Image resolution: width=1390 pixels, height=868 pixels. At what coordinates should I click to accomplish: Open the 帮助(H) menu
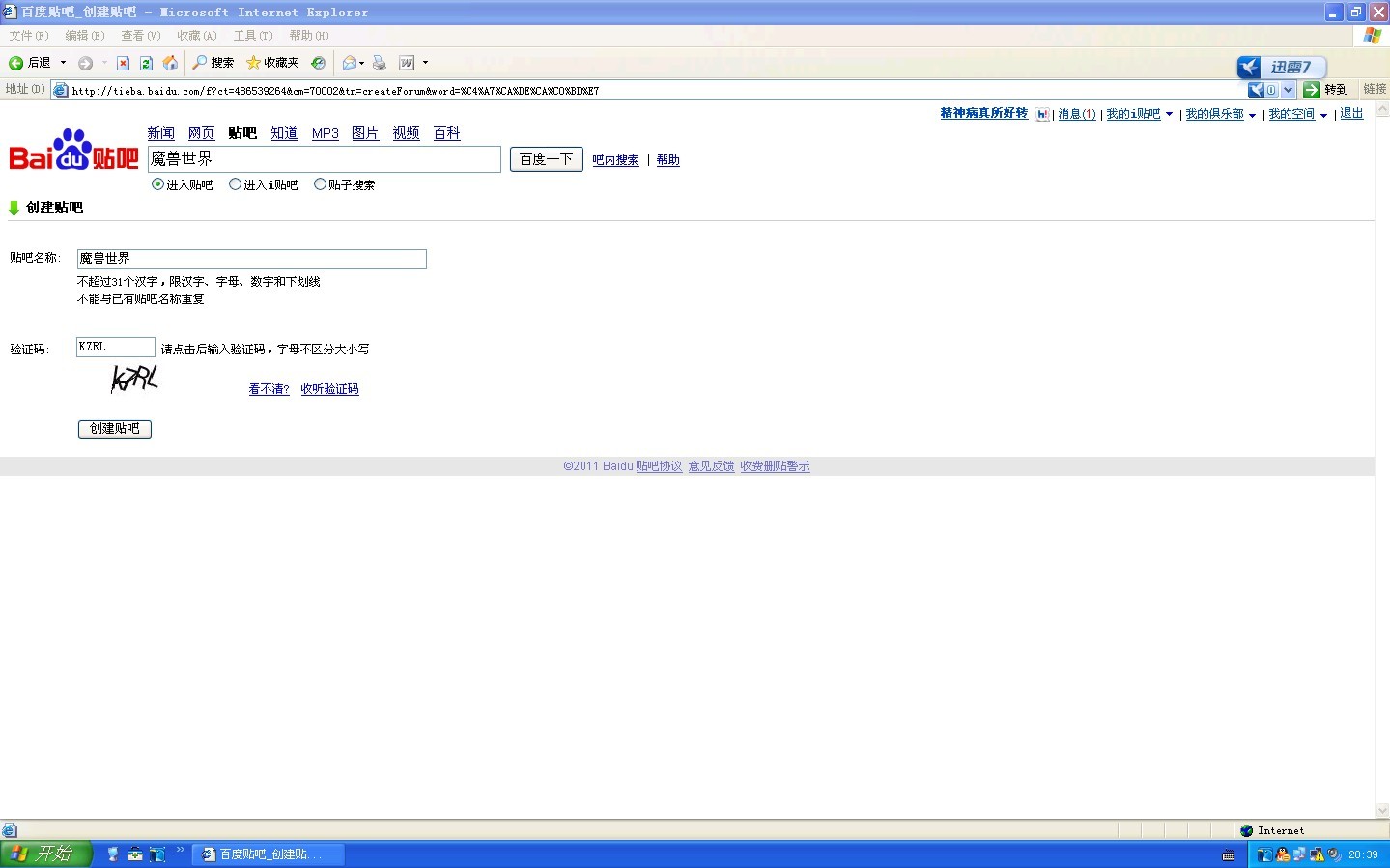pyautogui.click(x=309, y=36)
